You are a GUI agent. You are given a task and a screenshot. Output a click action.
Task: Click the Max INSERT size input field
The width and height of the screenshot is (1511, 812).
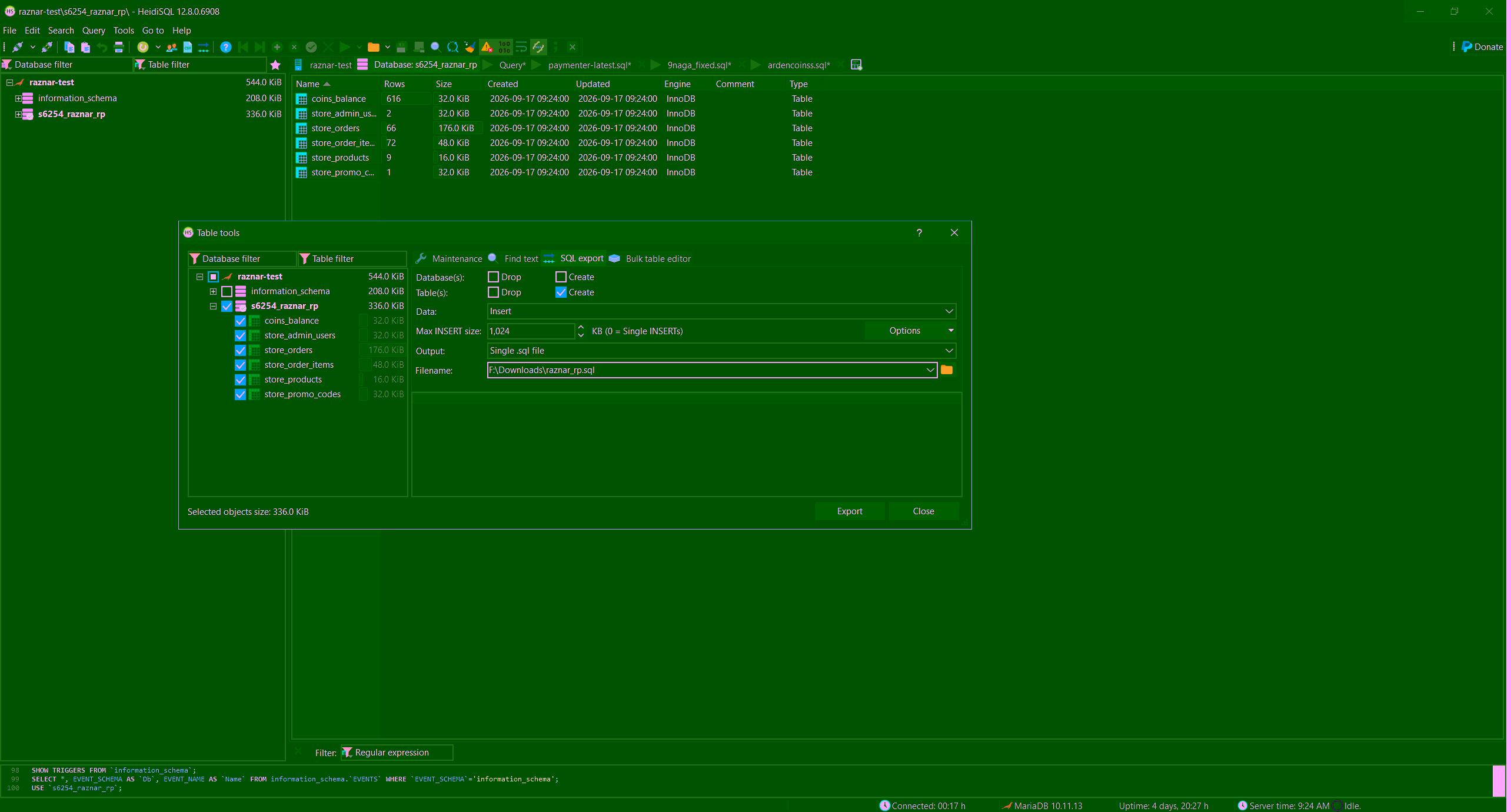coord(531,331)
